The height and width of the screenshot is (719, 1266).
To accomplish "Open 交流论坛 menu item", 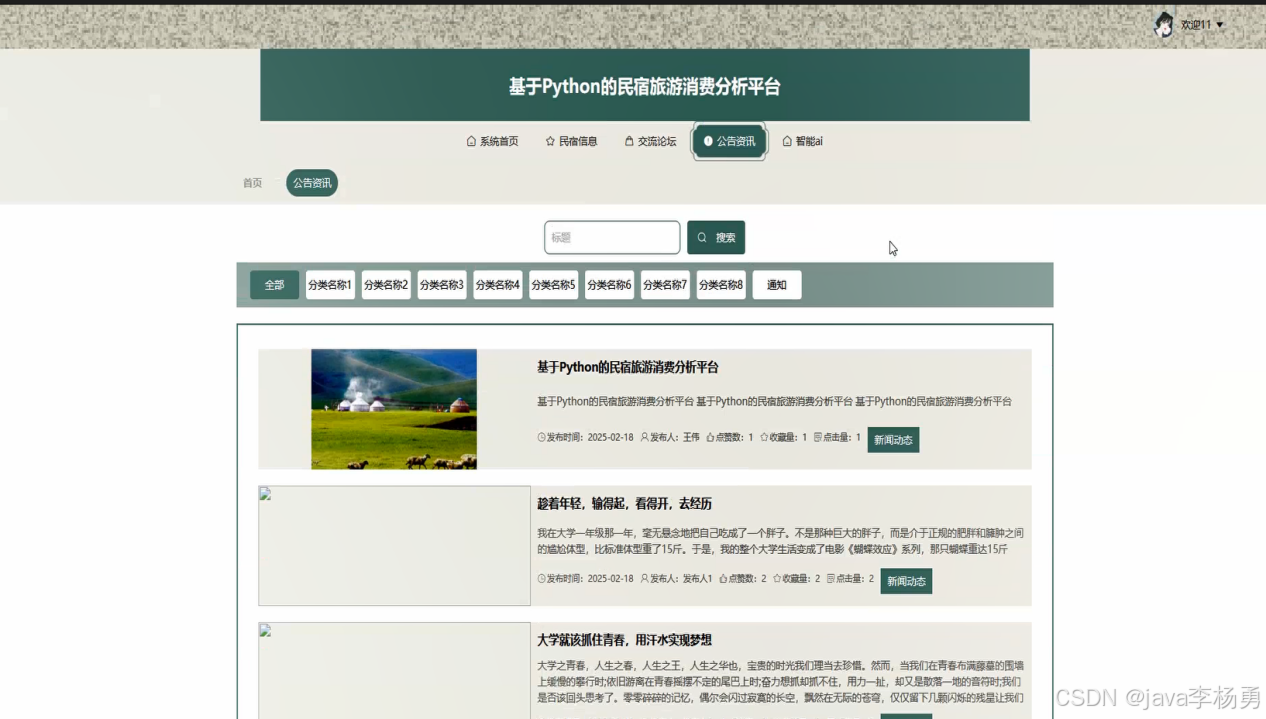I will tap(650, 141).
